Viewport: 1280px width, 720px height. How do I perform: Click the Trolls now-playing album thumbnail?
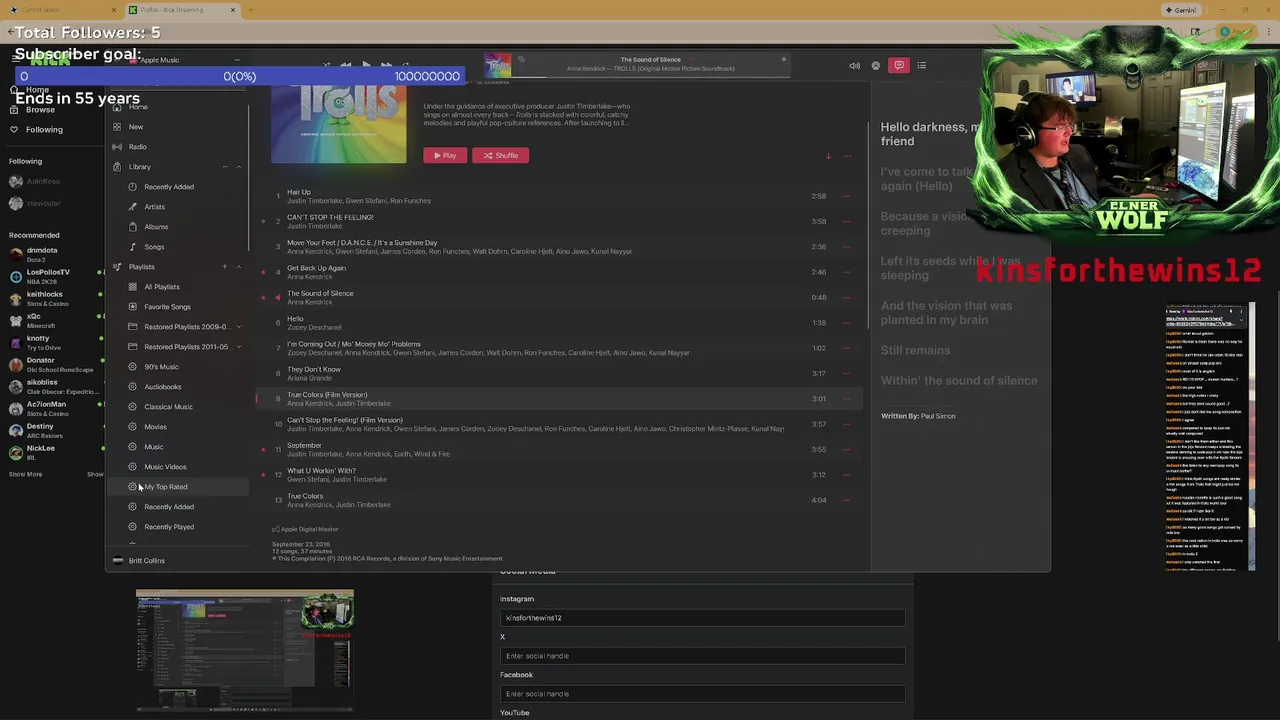(x=498, y=65)
